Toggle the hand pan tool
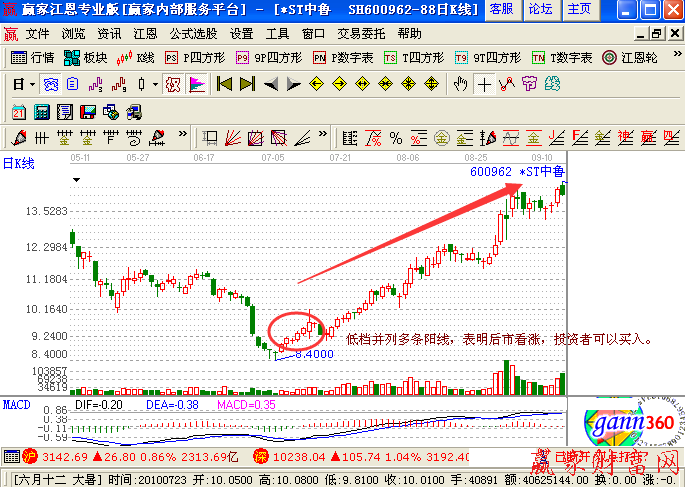The width and height of the screenshot is (685, 487). [x=461, y=84]
